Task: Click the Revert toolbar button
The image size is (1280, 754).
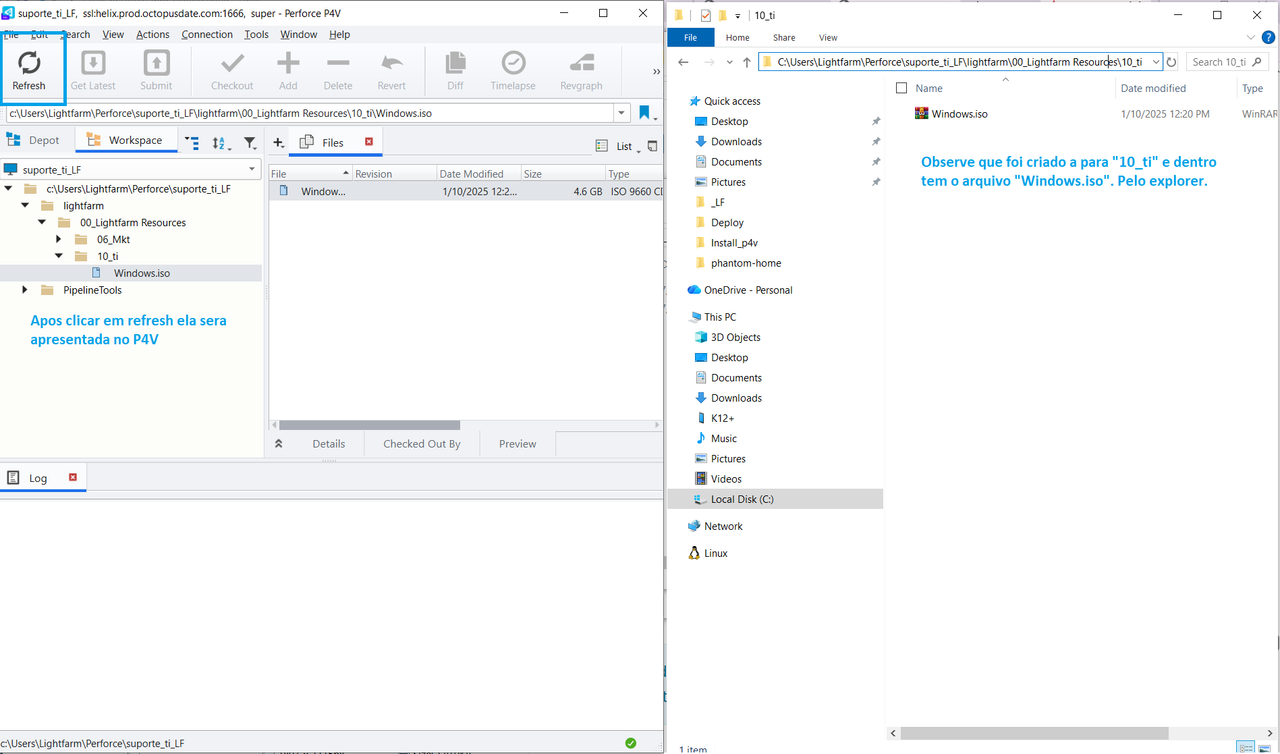Action: click(392, 71)
